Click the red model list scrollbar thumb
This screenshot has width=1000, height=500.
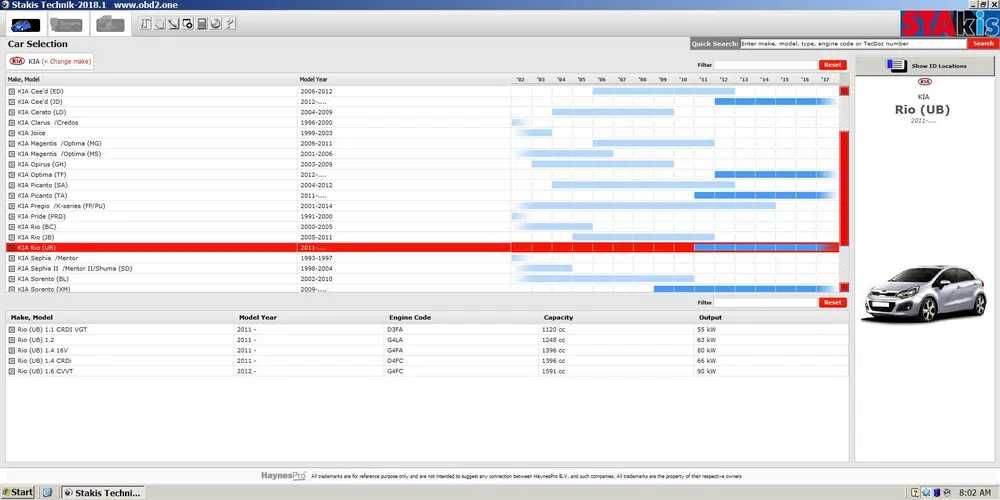click(844, 188)
